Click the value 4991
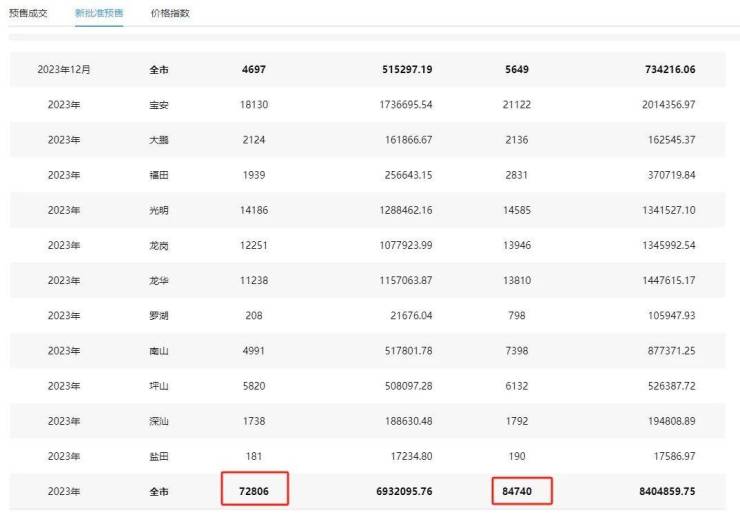 click(254, 351)
